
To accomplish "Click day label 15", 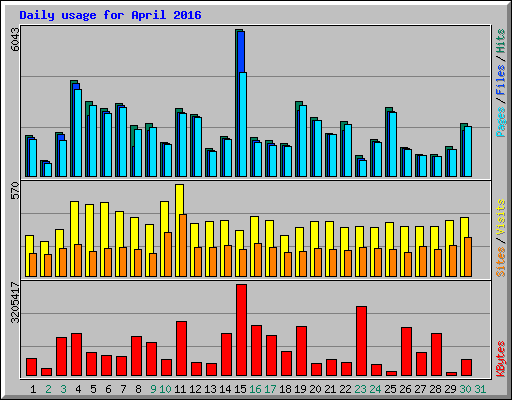I will pyautogui.click(x=240, y=389).
